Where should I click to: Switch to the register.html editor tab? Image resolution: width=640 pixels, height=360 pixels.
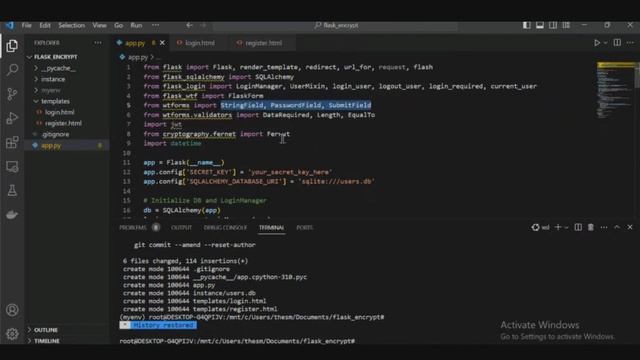point(263,43)
